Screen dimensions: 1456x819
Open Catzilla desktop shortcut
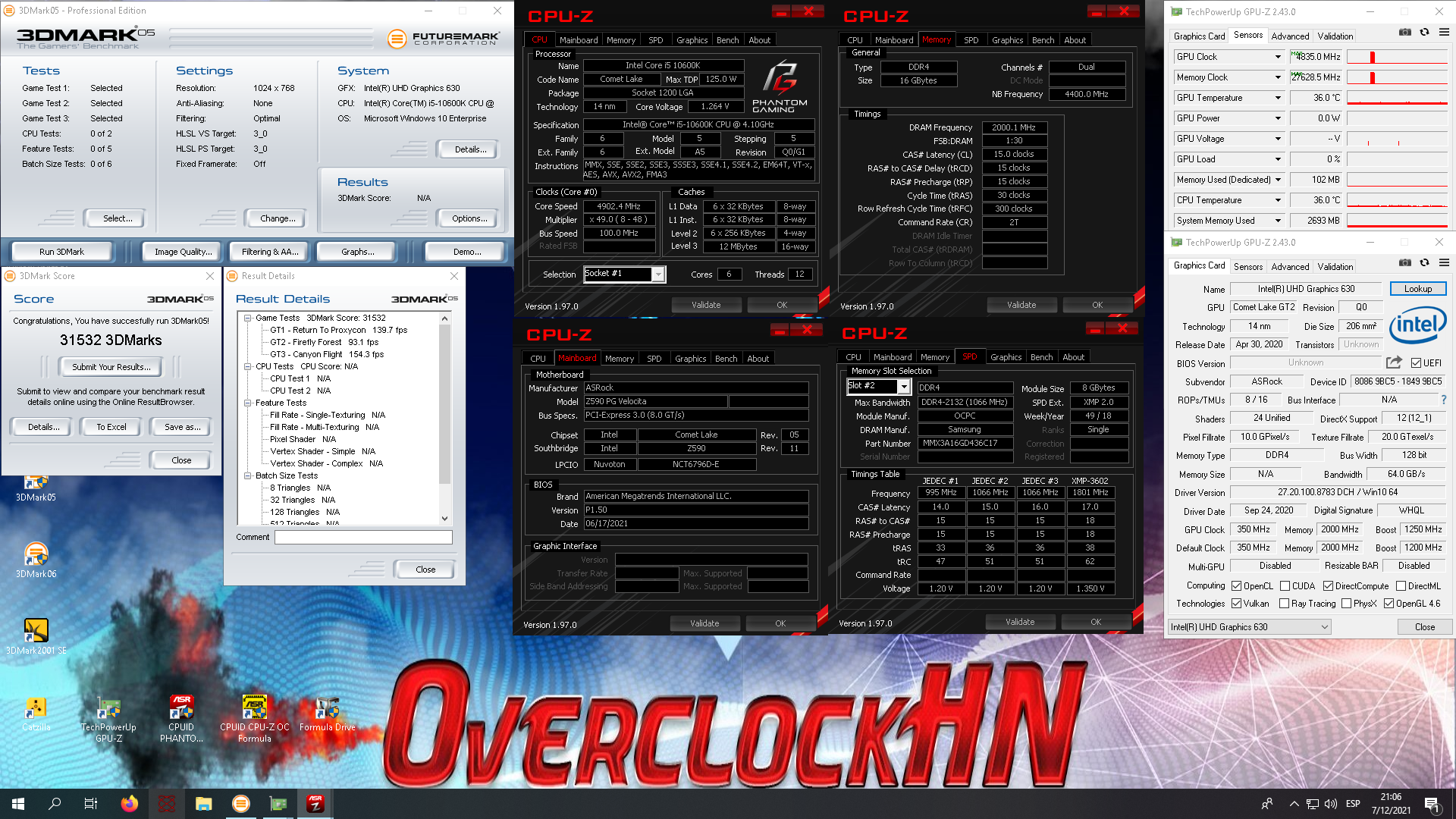click(x=36, y=714)
